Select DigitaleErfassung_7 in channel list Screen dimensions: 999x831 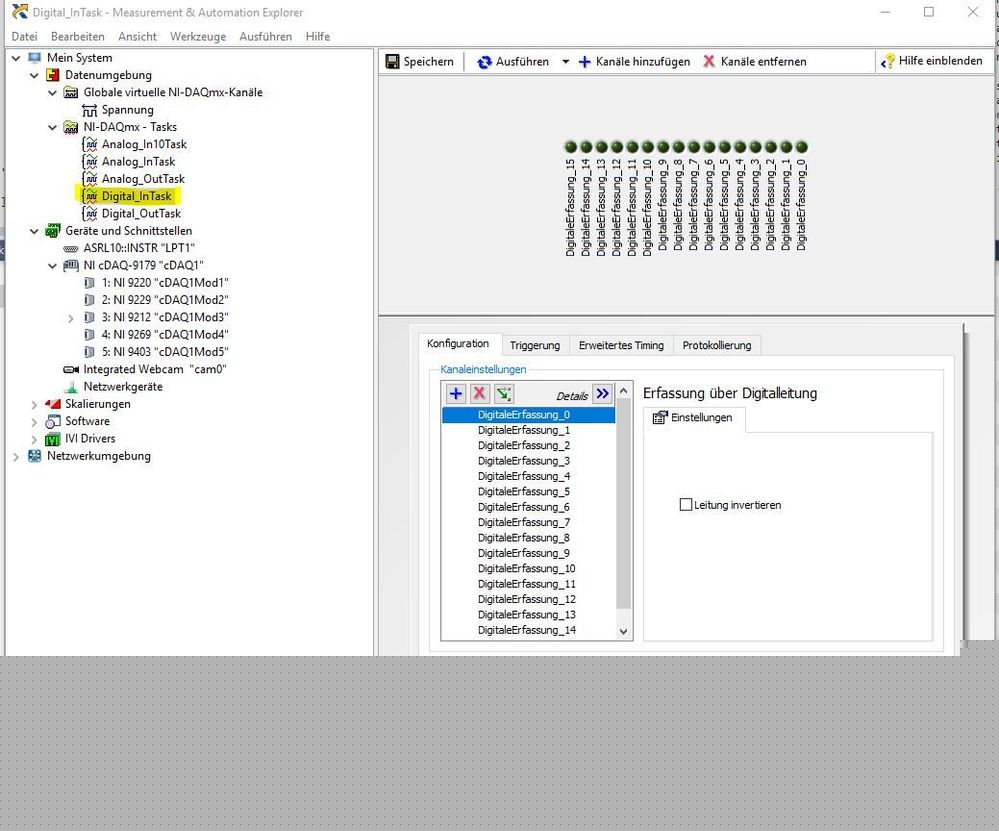[524, 523]
